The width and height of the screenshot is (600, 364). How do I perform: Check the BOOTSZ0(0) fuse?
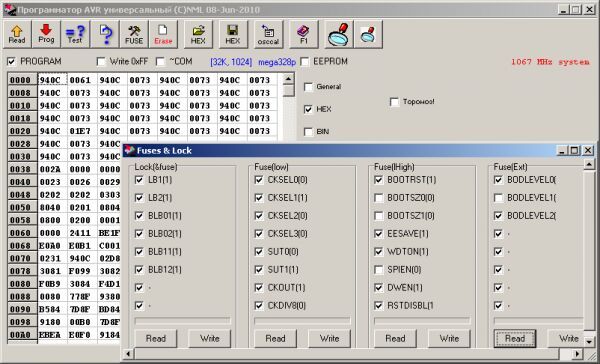(379, 198)
